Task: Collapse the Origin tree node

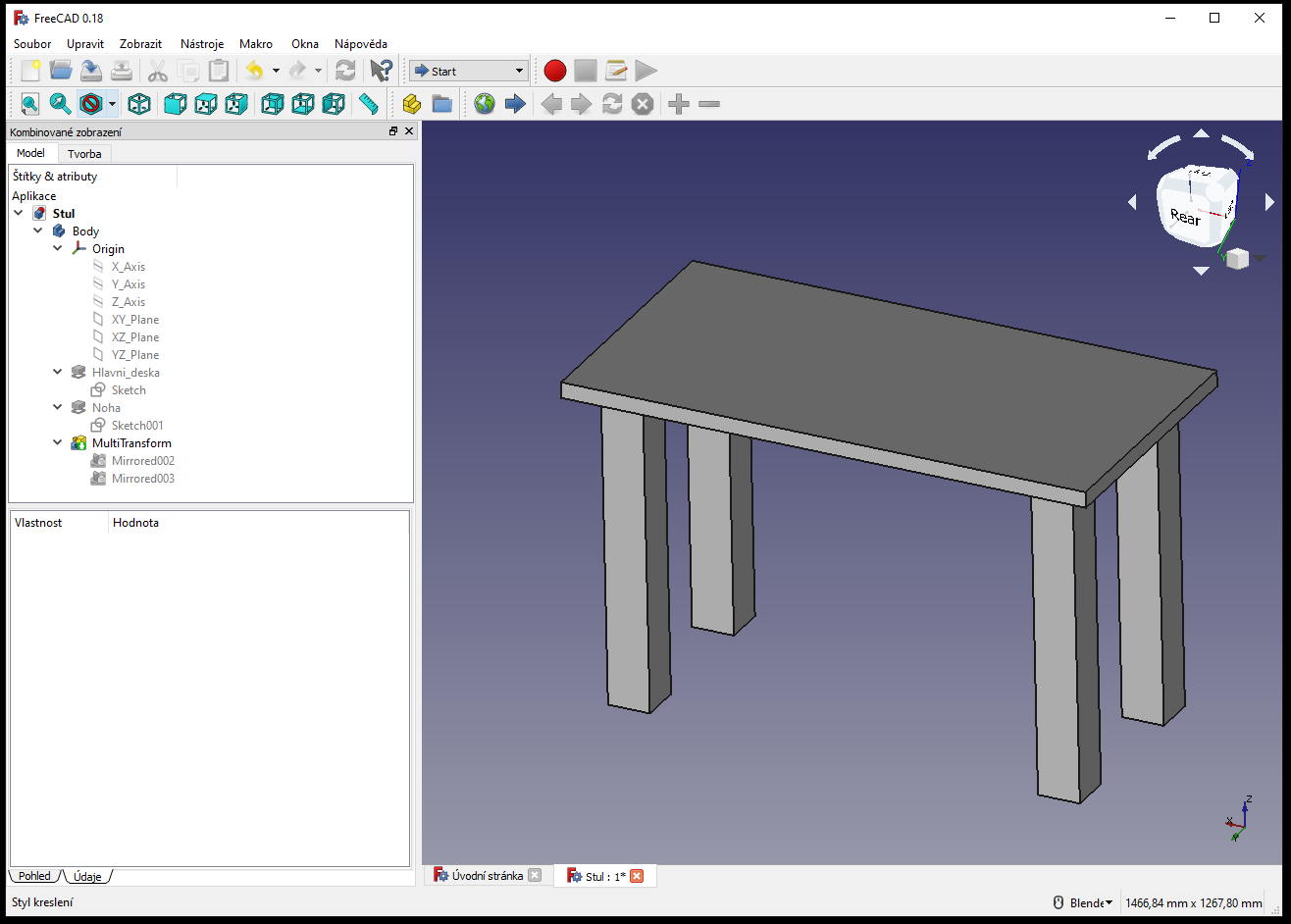Action: (x=58, y=249)
